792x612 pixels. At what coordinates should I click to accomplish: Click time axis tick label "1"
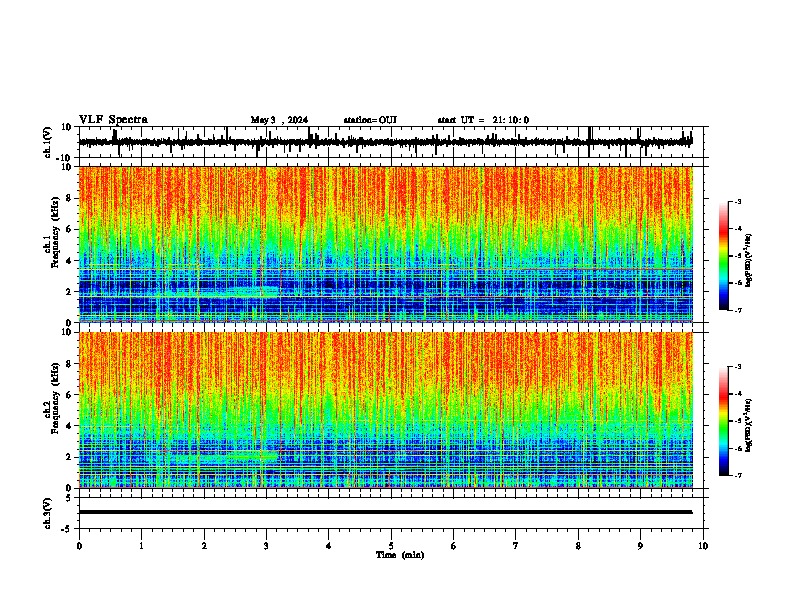141,546
